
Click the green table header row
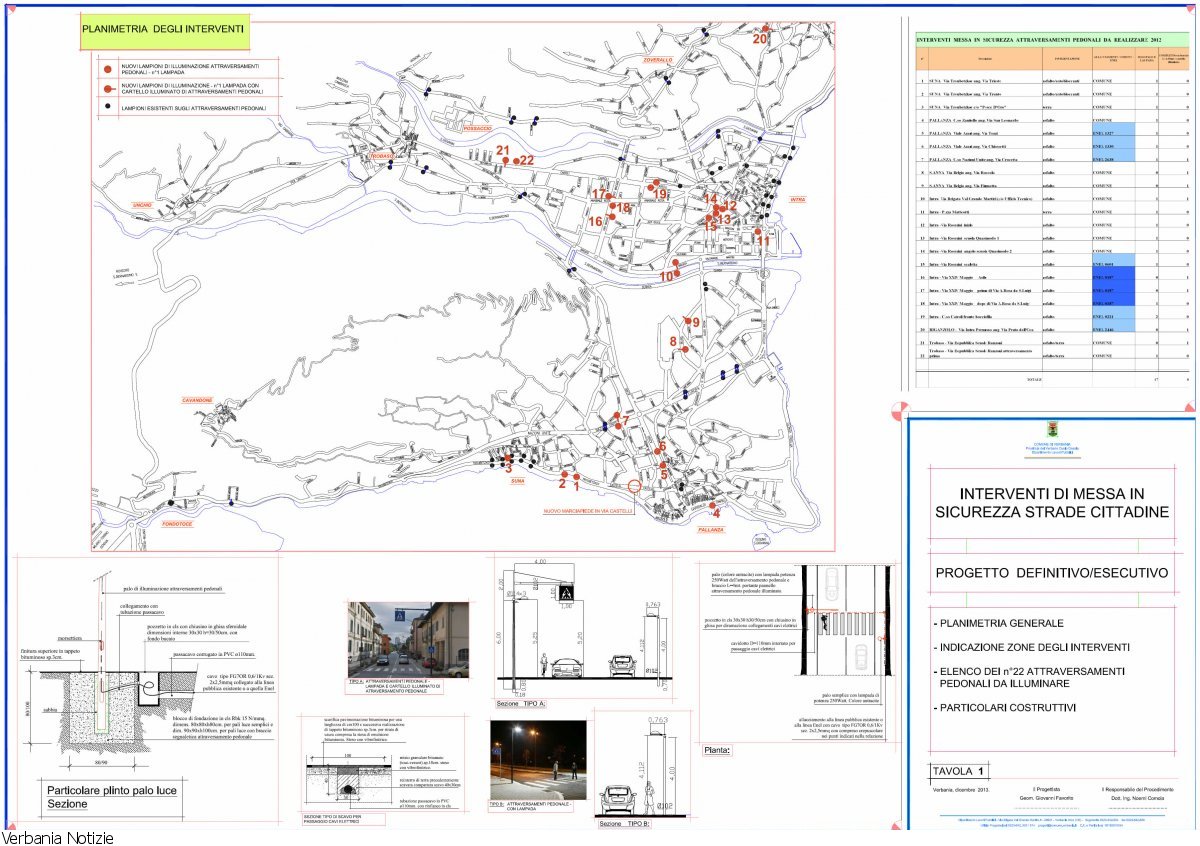[x=1051, y=38]
